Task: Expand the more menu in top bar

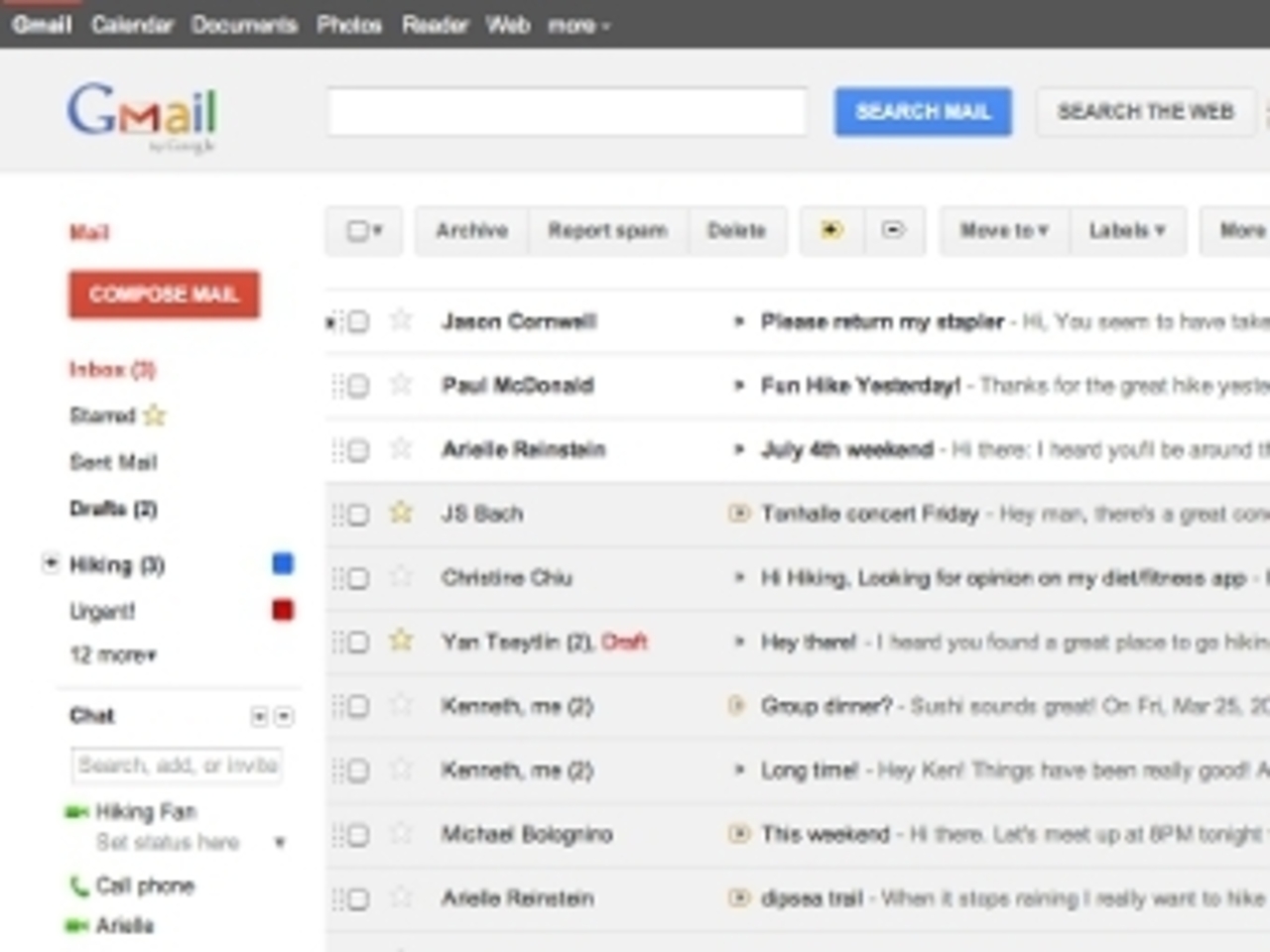Action: (578, 25)
